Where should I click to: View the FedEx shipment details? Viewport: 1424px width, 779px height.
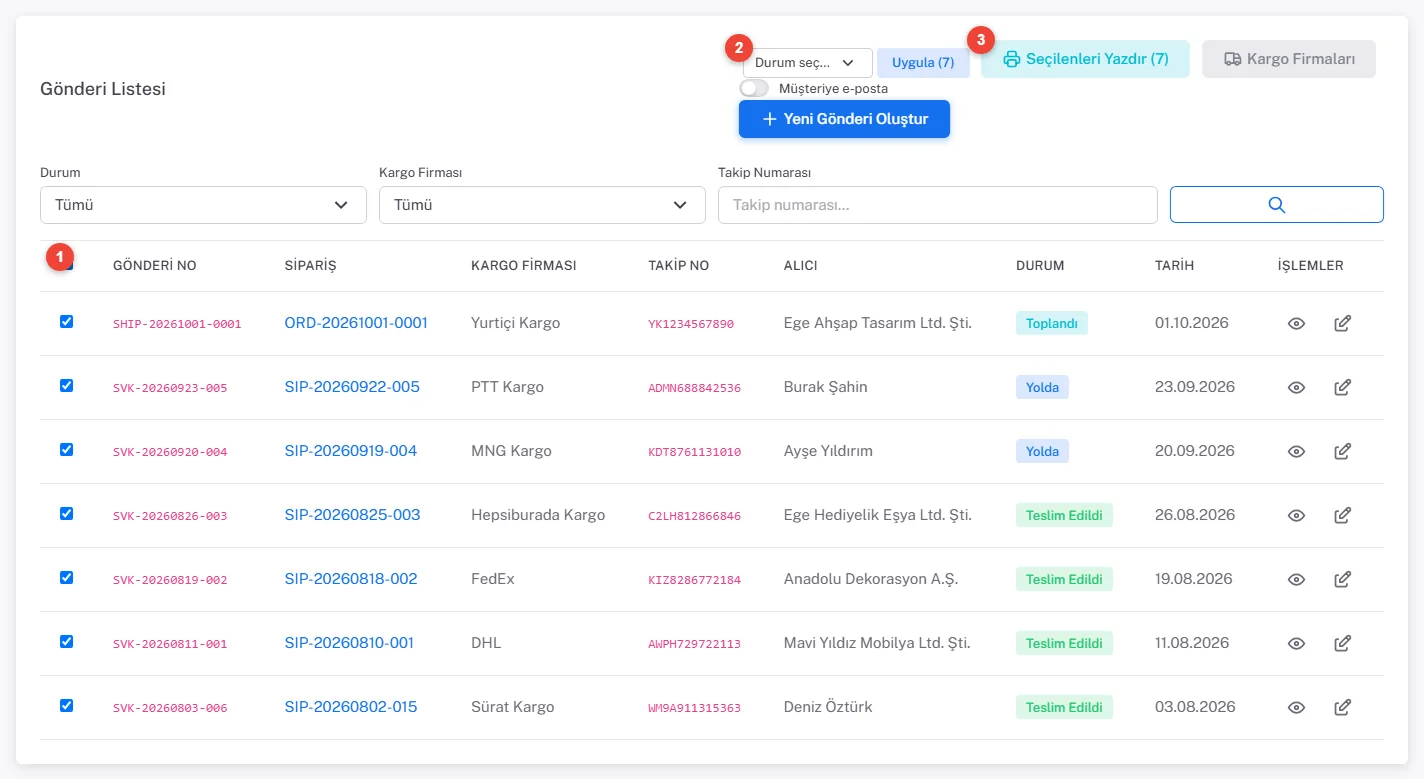1296,579
